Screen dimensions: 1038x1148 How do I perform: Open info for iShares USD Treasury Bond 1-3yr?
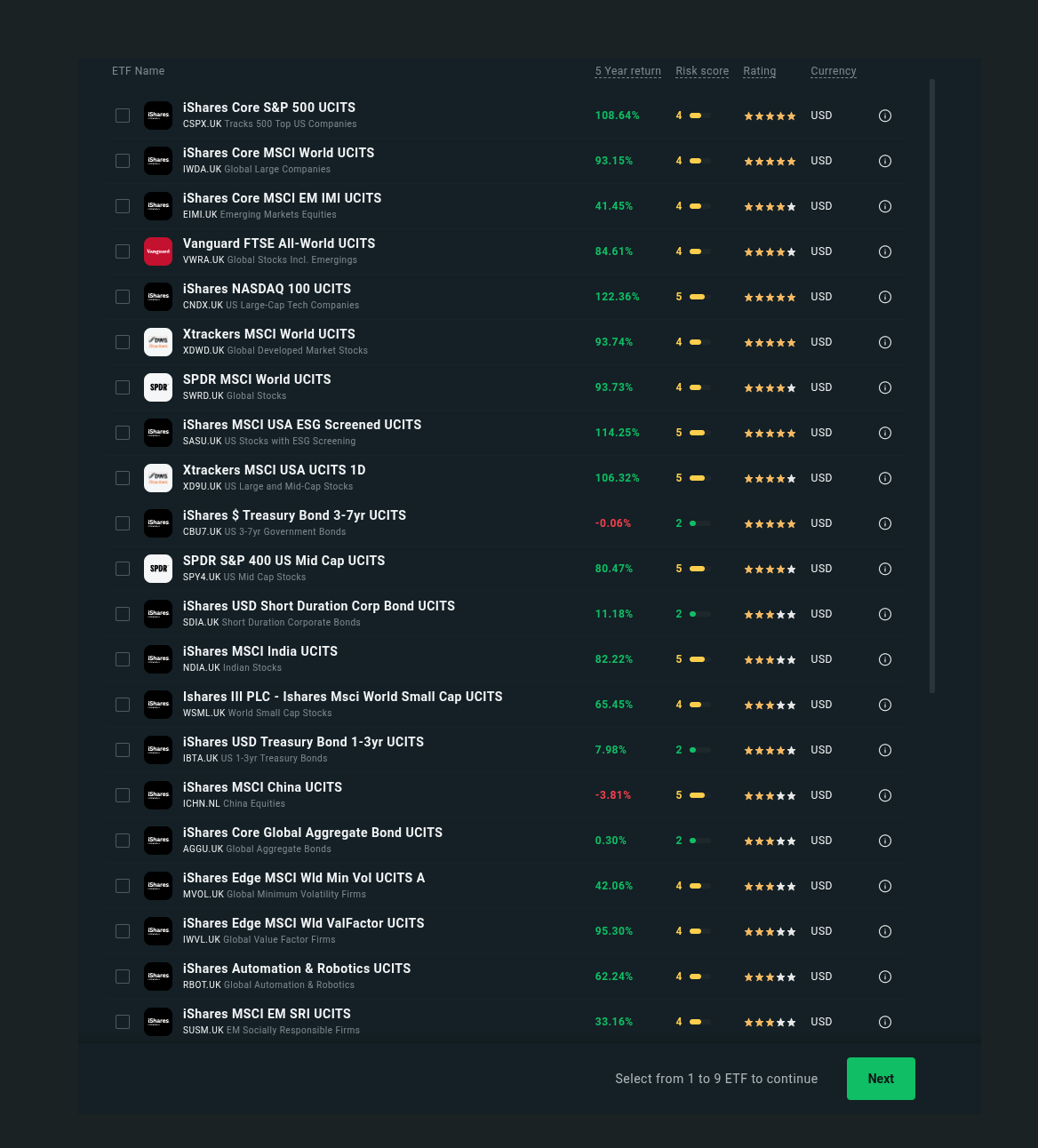885,750
